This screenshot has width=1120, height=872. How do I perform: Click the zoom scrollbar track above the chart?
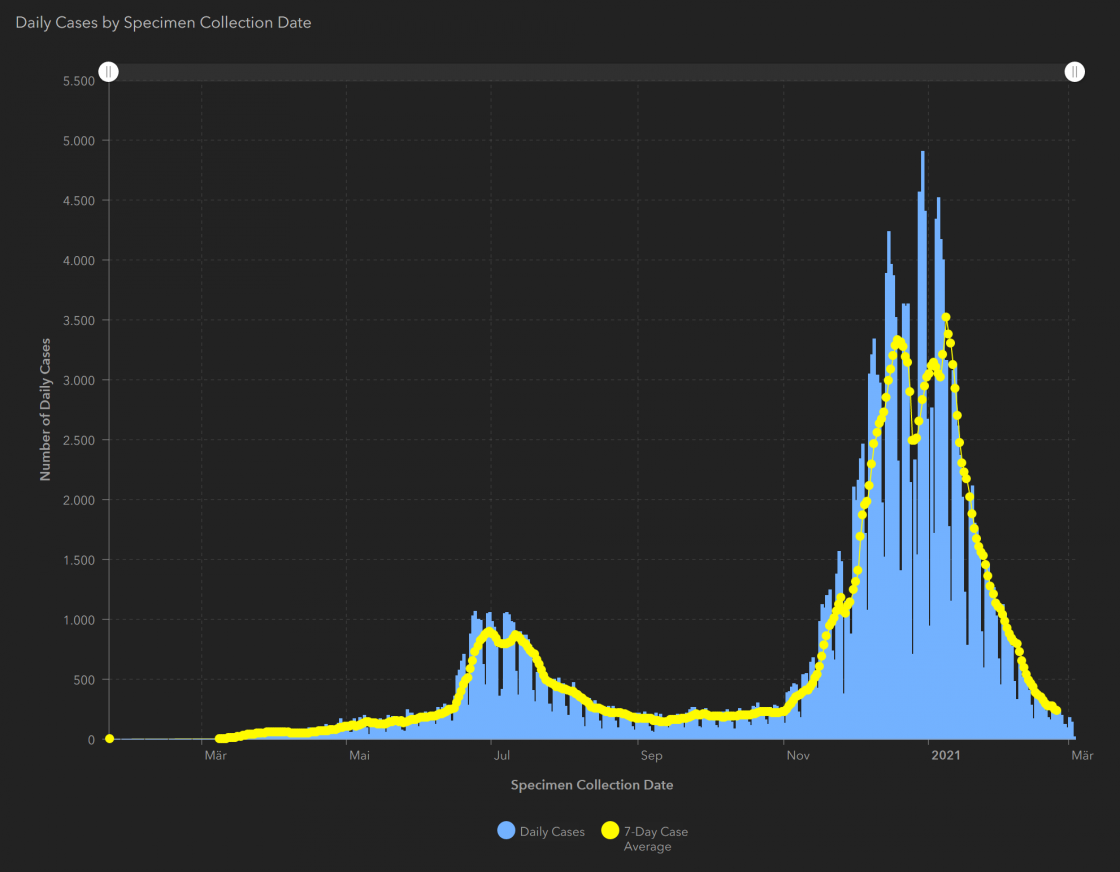[x=590, y=72]
